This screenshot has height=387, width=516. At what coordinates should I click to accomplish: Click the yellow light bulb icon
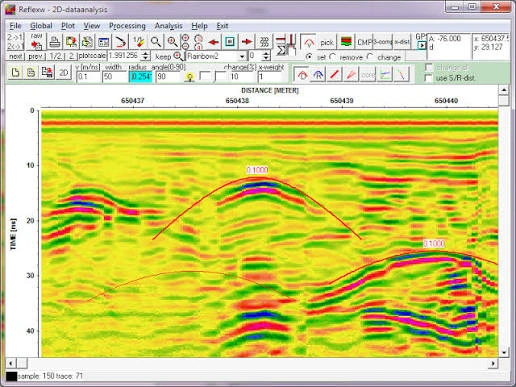coord(190,77)
